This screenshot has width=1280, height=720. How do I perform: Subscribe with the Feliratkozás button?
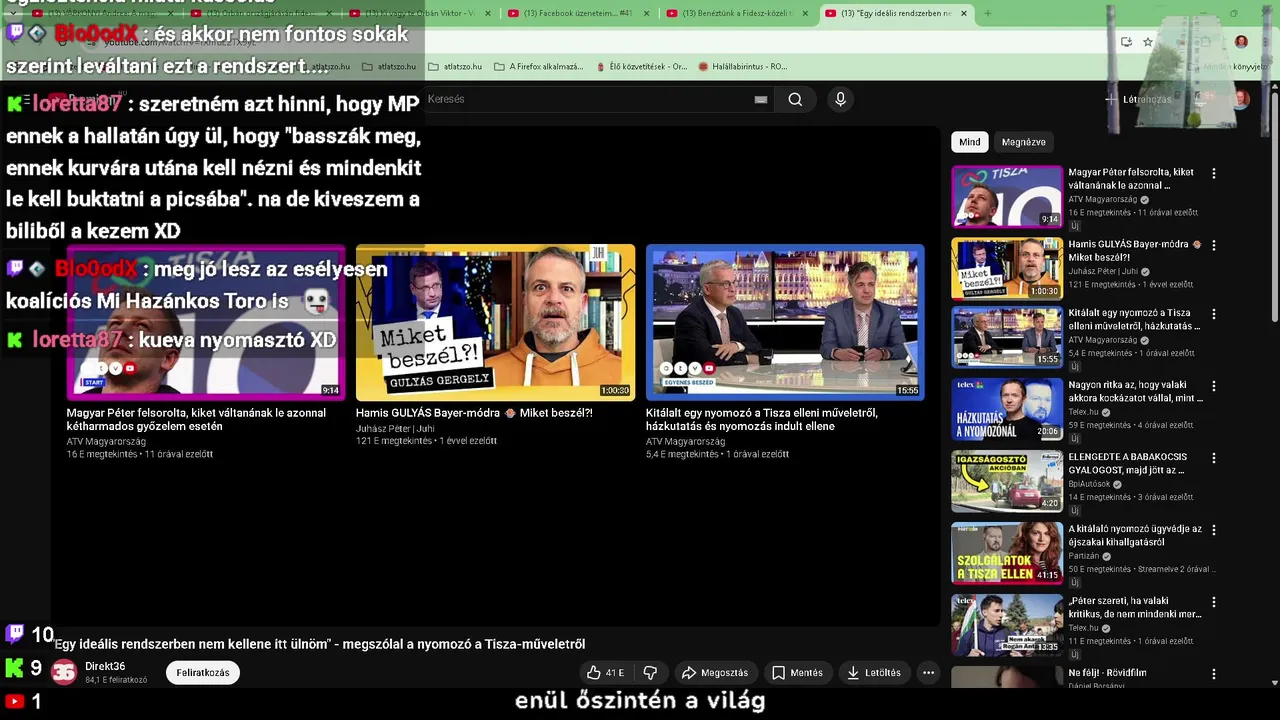click(203, 673)
